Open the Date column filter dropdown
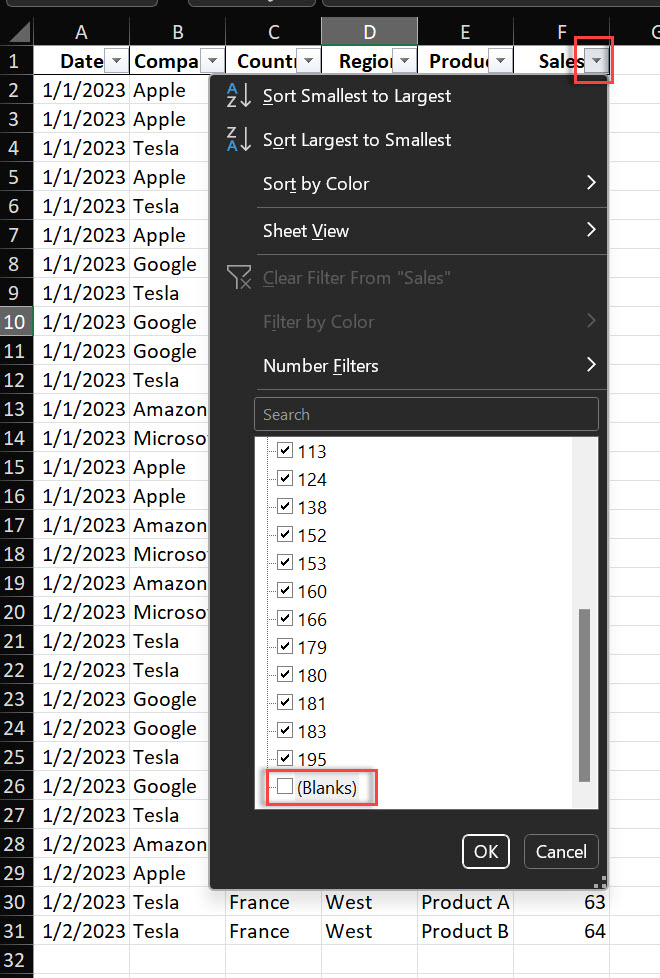The image size is (660, 978). (116, 62)
